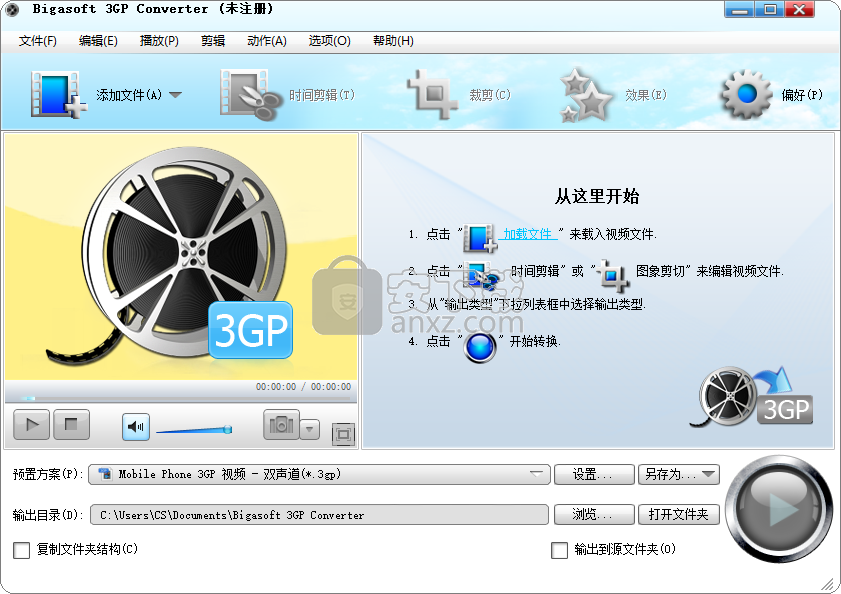Click the time trim icon in step 2
This screenshot has width=841, height=594.
coord(481,275)
